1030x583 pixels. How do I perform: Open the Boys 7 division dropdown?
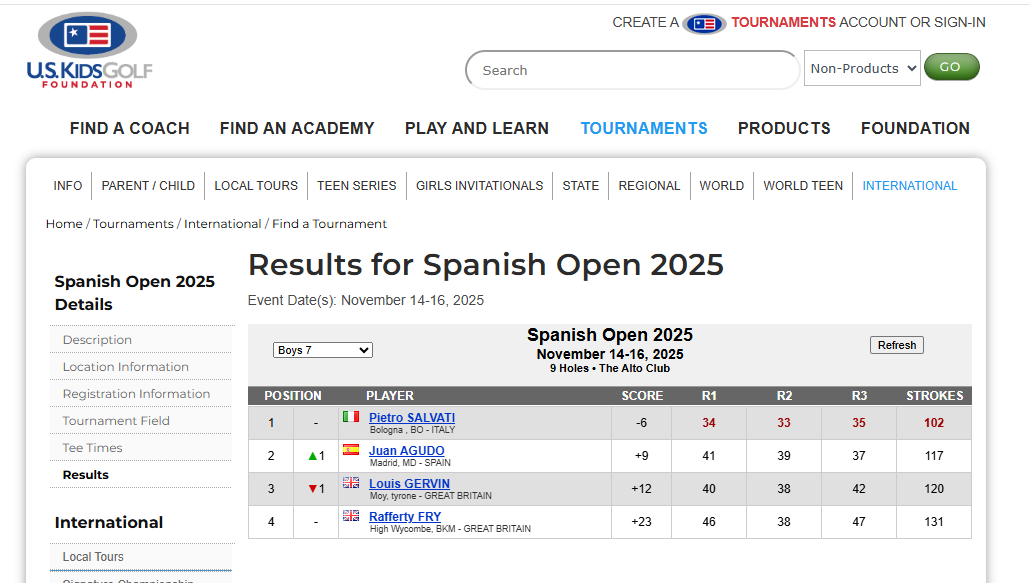tap(322, 349)
